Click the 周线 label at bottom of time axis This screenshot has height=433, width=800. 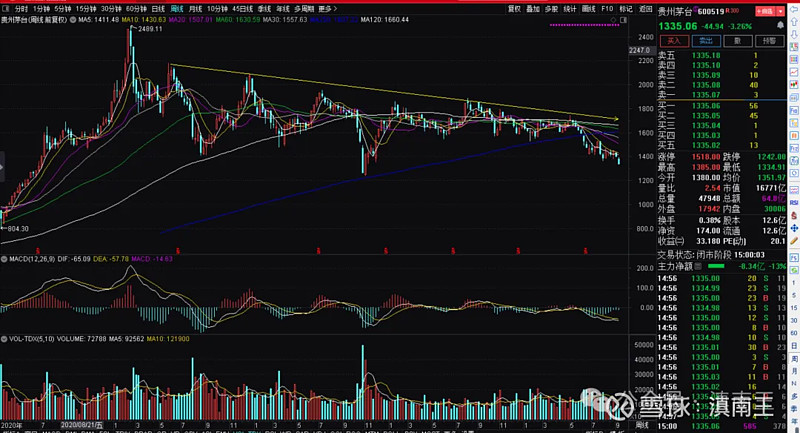pyautogui.click(x=641, y=425)
